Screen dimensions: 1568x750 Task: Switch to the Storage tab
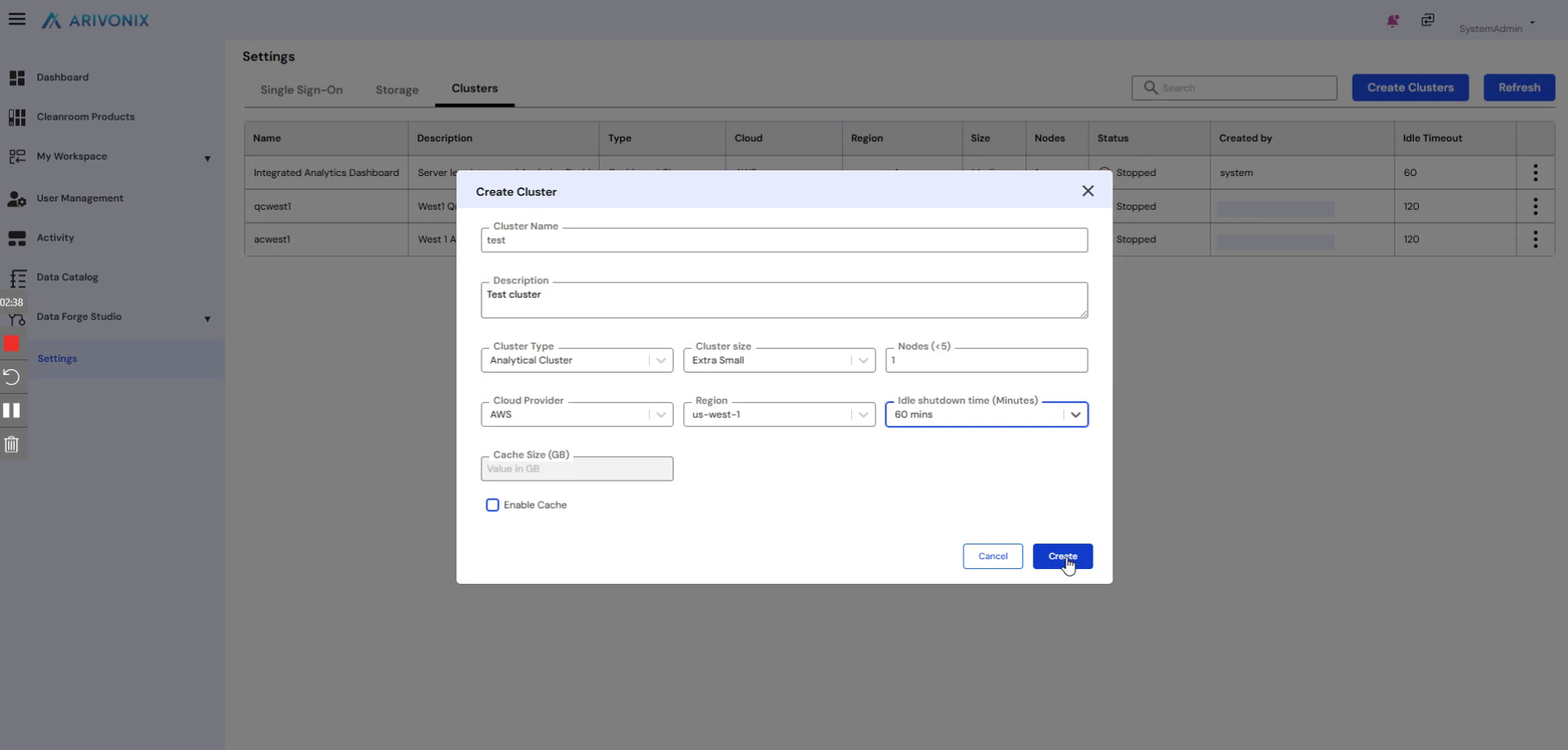[x=397, y=90]
